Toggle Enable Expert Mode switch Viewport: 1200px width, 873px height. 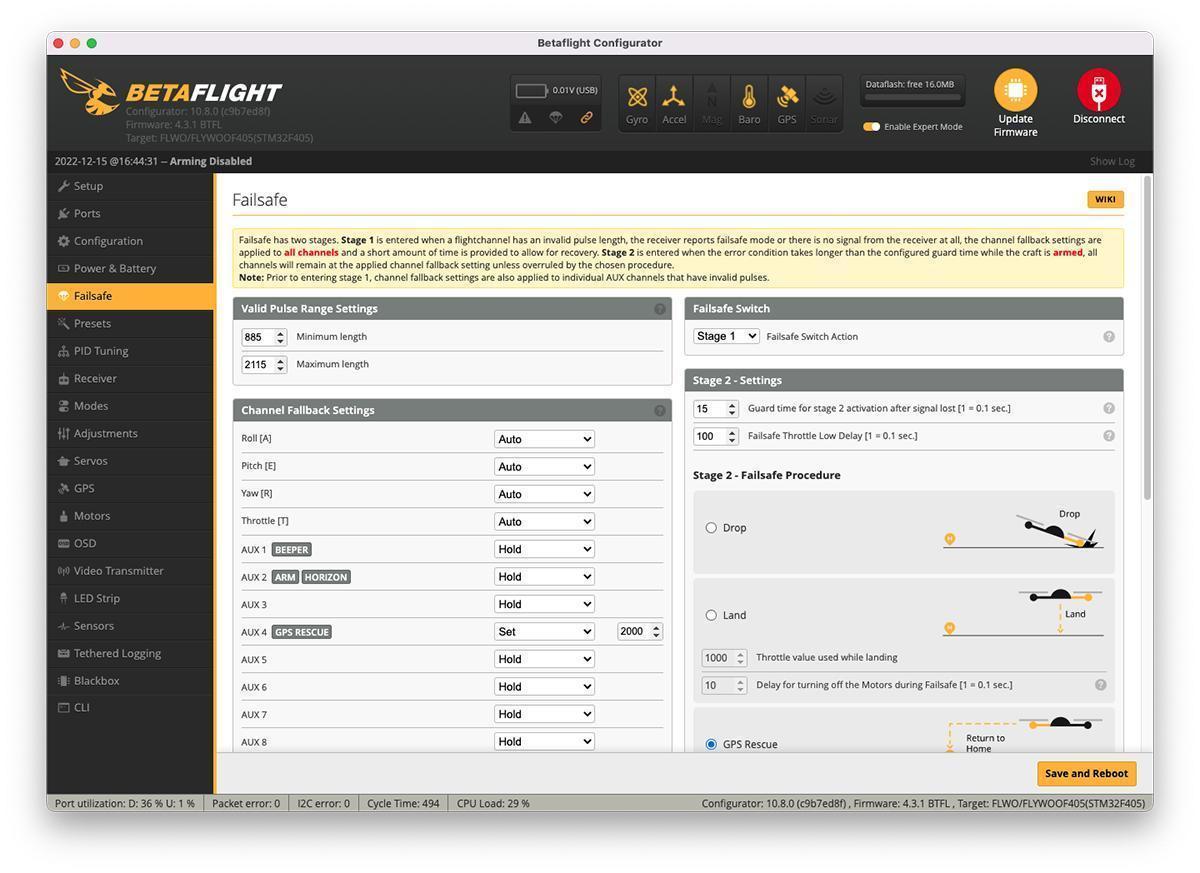(871, 127)
